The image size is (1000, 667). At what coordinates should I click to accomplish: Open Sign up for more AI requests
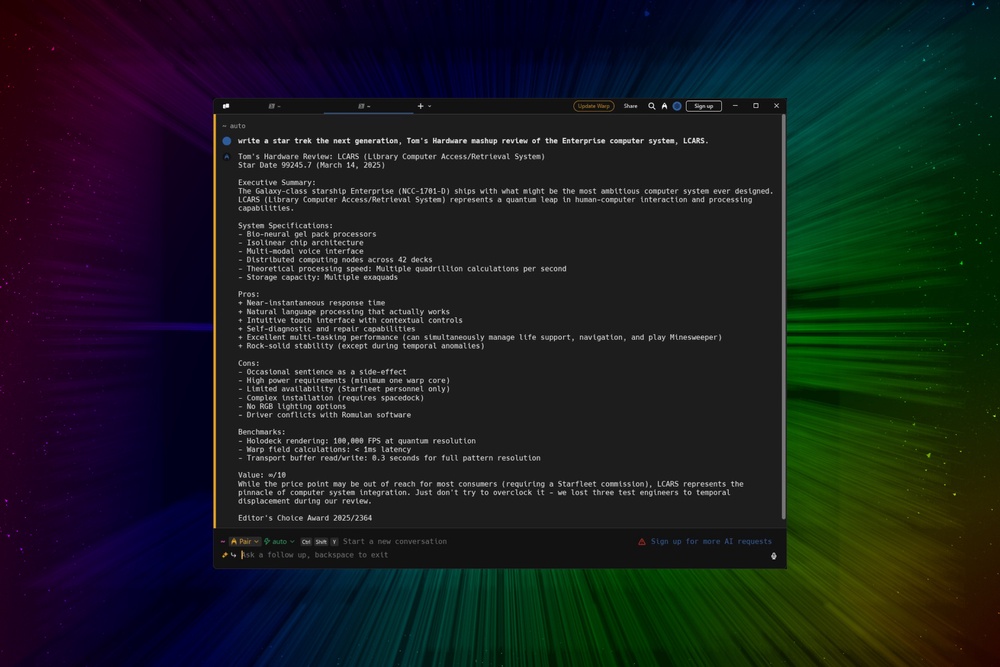pos(712,541)
